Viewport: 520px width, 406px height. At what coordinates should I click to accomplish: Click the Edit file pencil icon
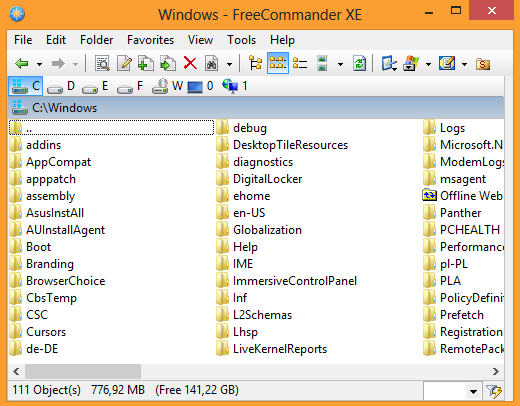[124, 63]
